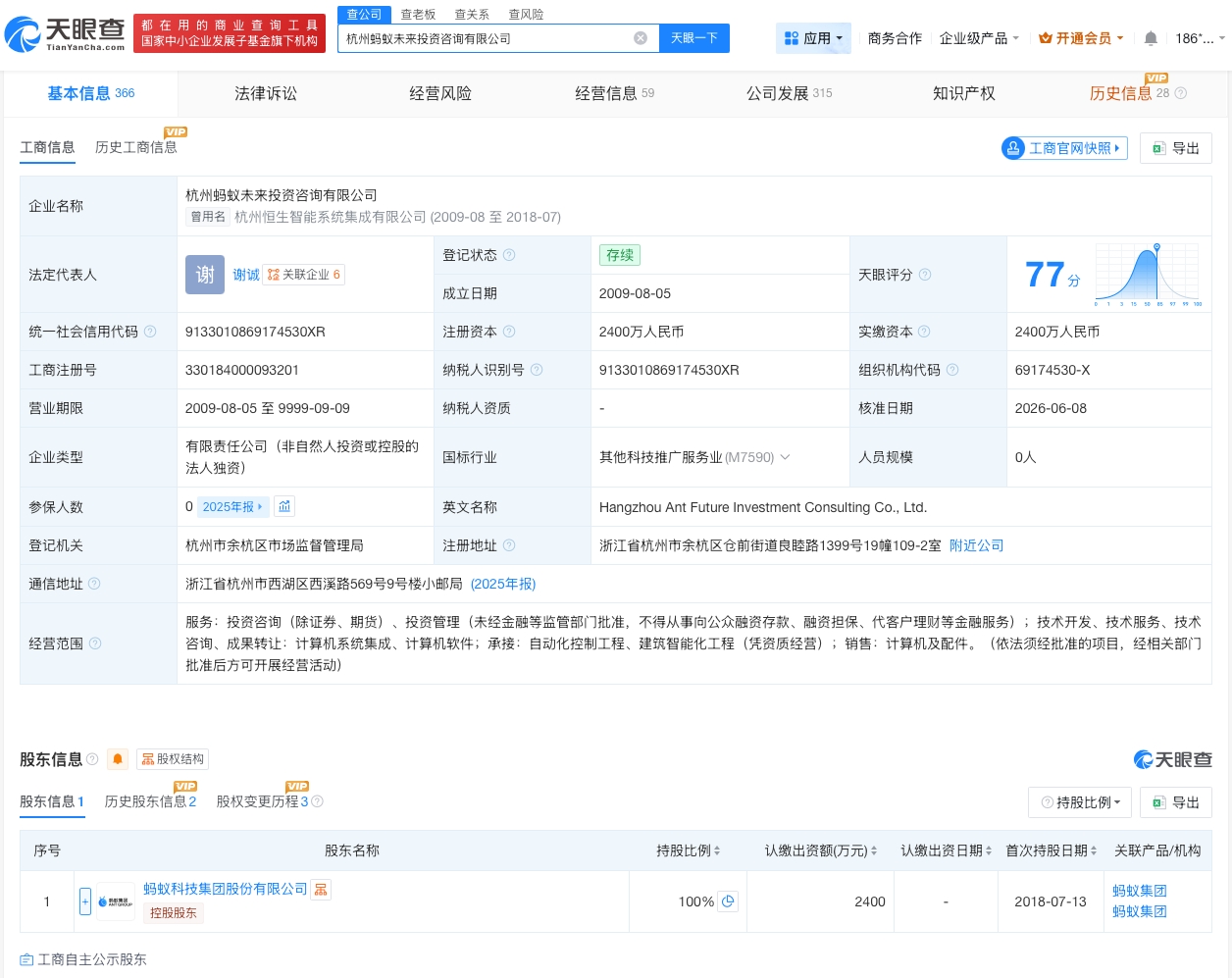Click the pie chart icon beside 100%
The image size is (1232, 978).
pyautogui.click(x=728, y=901)
